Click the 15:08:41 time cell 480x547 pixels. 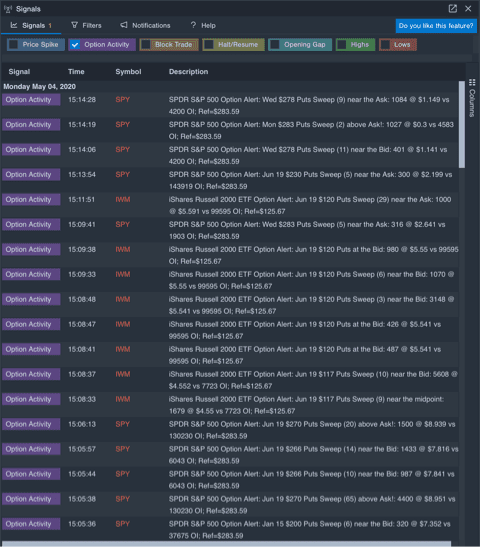(x=82, y=349)
